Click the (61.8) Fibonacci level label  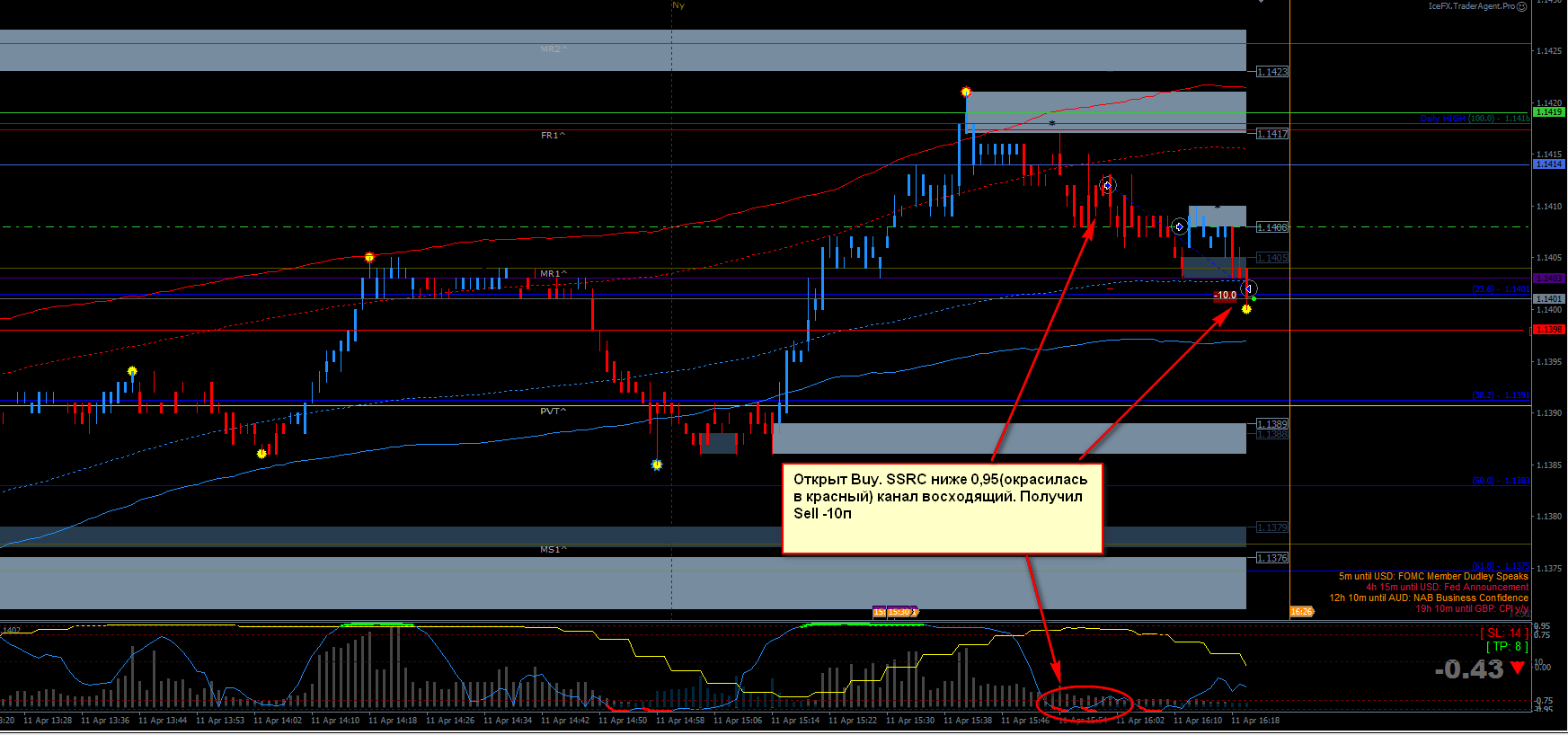click(x=1501, y=566)
